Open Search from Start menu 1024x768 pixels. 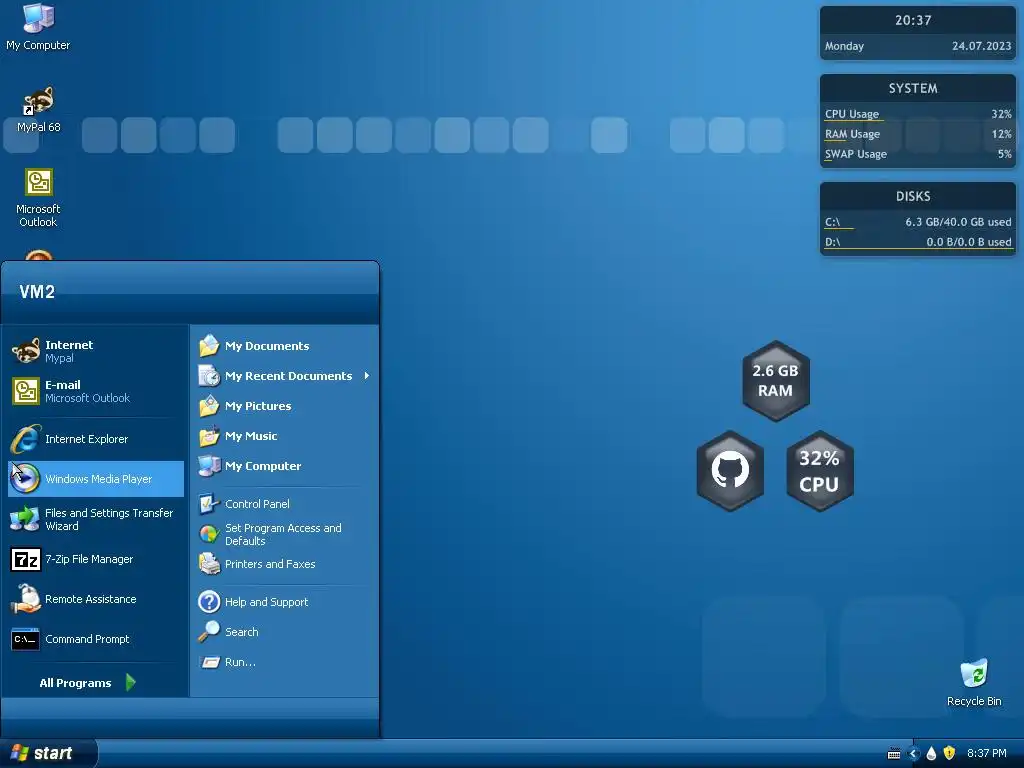click(284, 632)
